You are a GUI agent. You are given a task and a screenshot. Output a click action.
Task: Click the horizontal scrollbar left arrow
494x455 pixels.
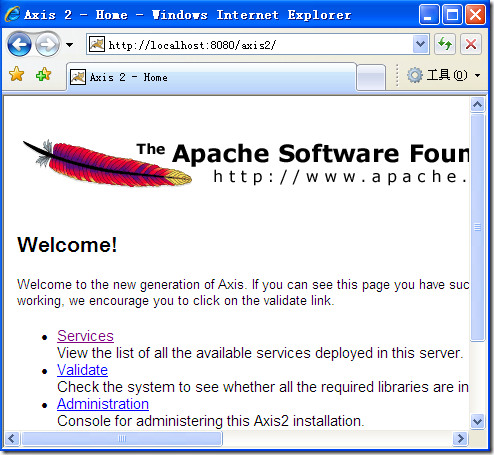pyautogui.click(x=12, y=438)
